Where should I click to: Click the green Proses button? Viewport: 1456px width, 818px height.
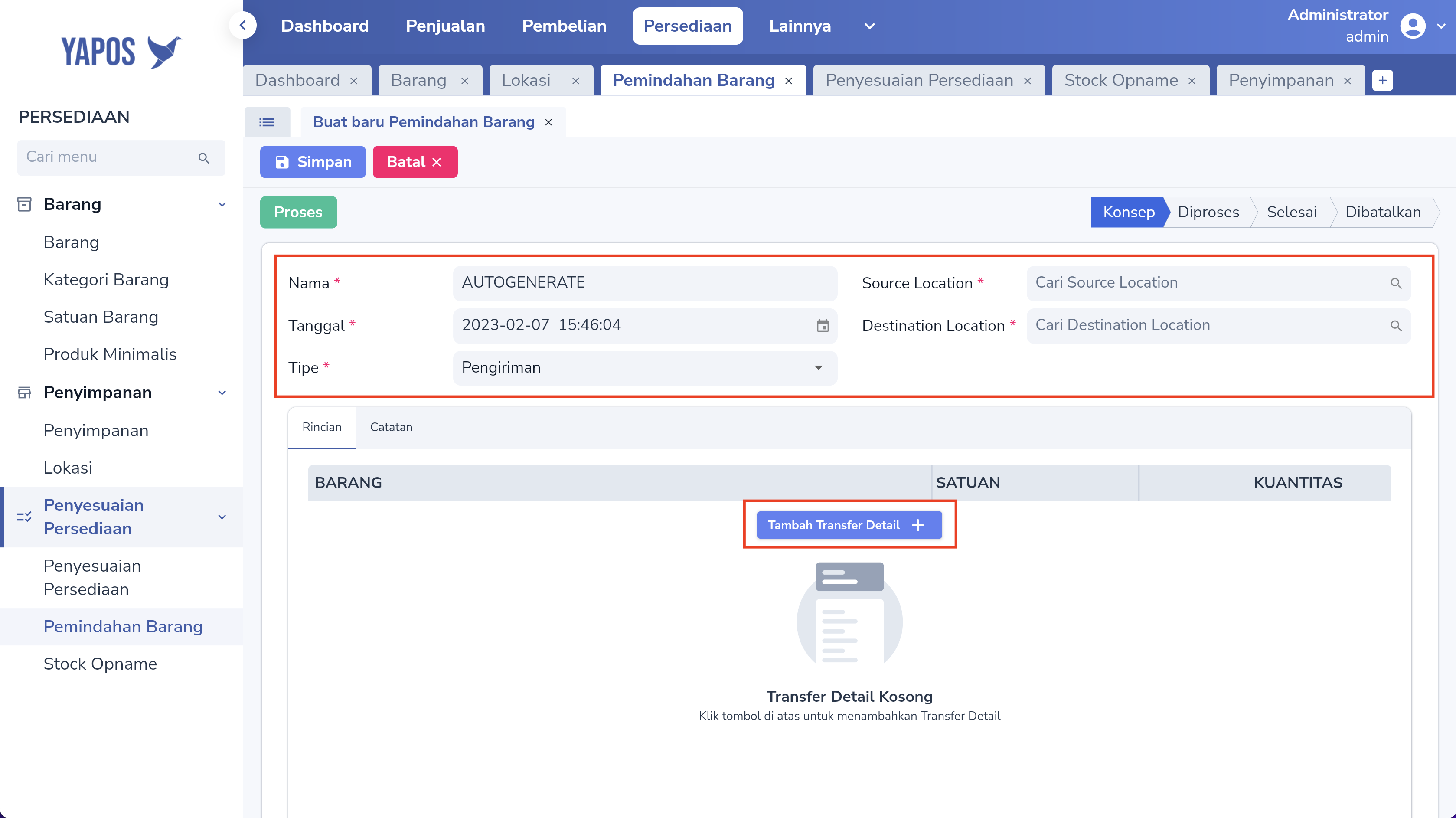coord(298,213)
